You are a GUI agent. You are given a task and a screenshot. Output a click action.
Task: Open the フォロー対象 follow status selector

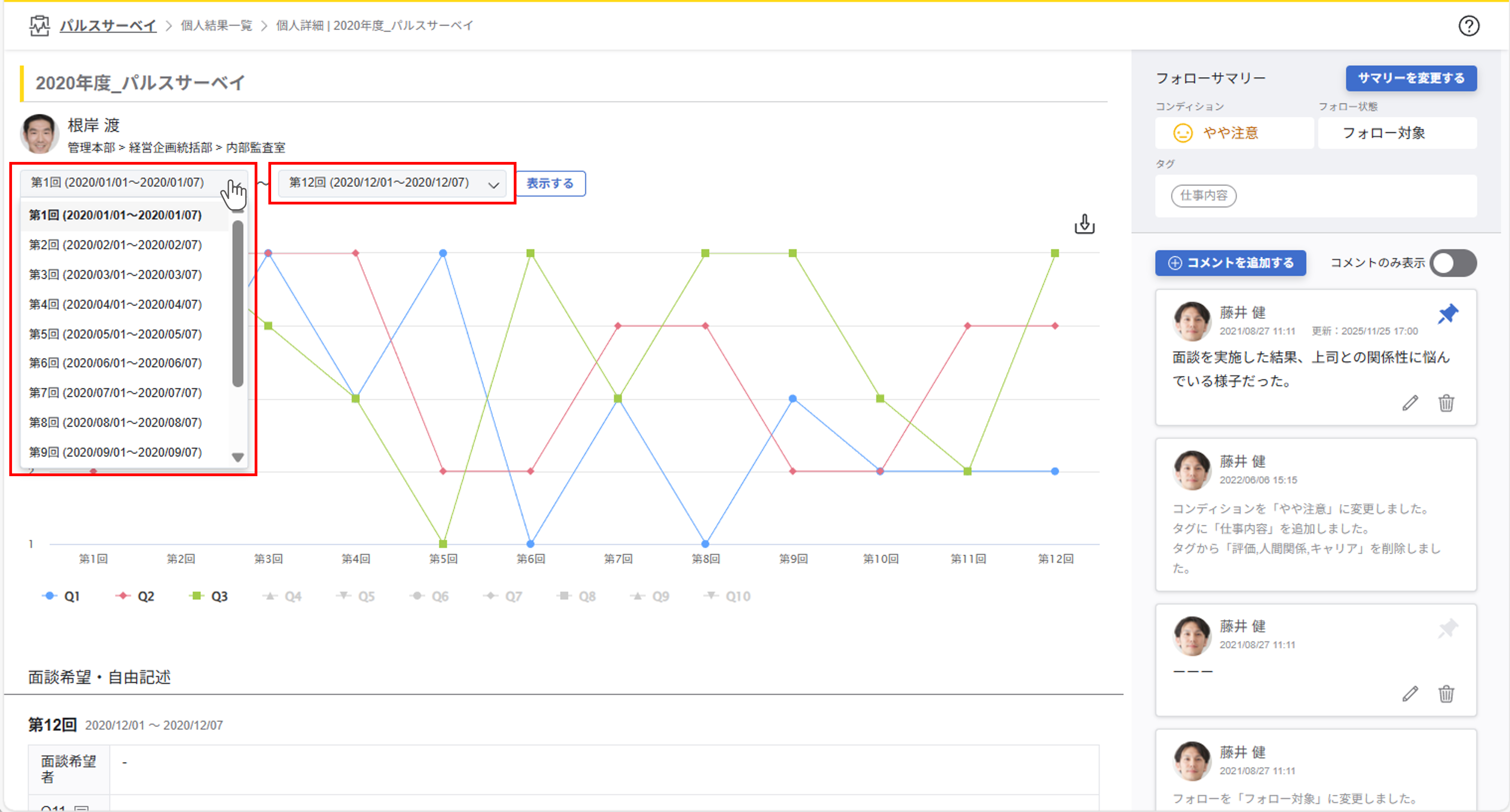click(x=1397, y=133)
